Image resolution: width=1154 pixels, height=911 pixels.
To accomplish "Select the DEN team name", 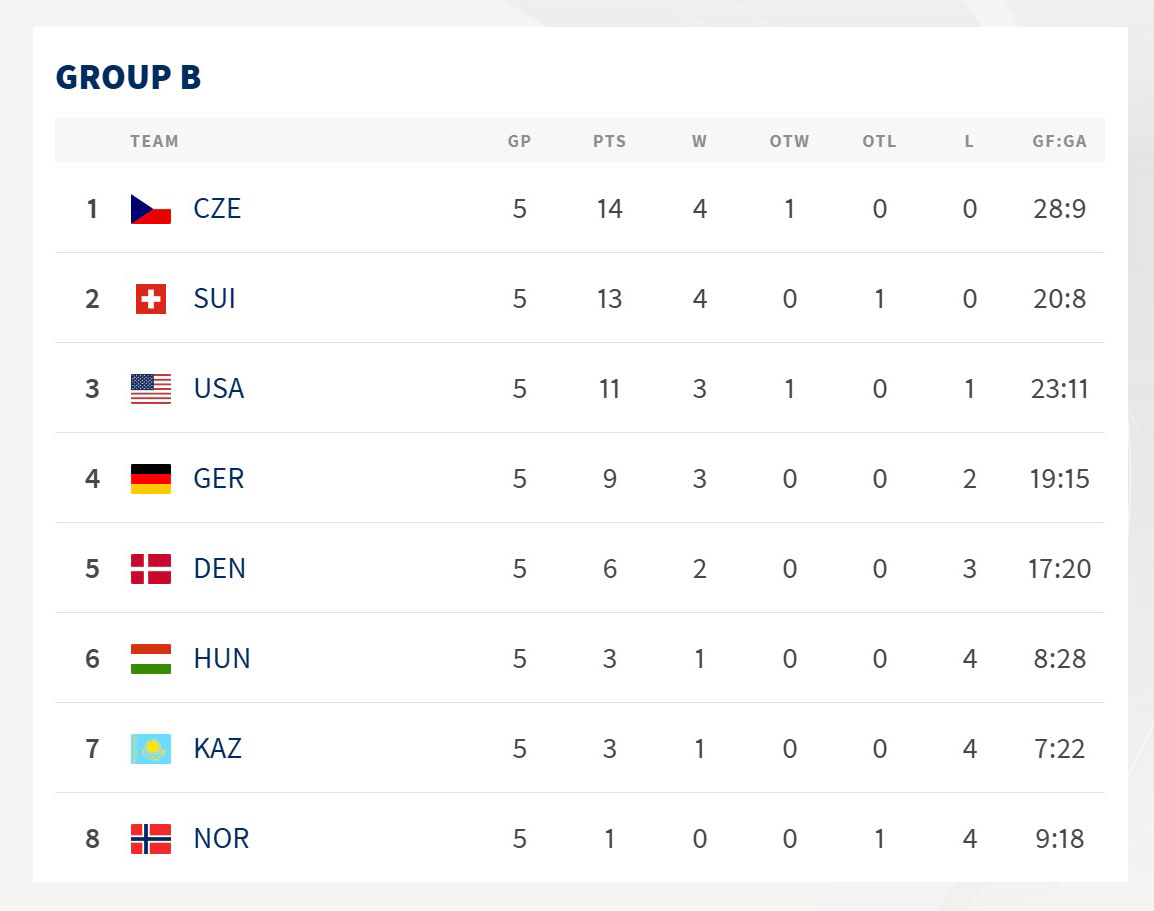I will pyautogui.click(x=220, y=569).
